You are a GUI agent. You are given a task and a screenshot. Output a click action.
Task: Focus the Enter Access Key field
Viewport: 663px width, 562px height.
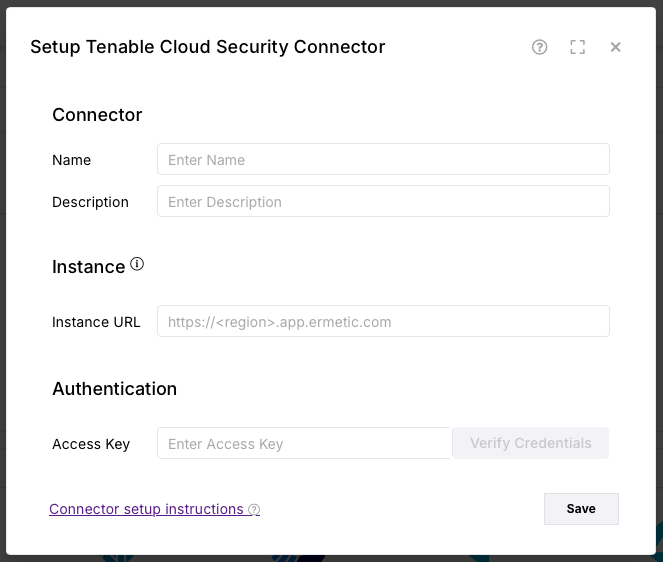304,443
